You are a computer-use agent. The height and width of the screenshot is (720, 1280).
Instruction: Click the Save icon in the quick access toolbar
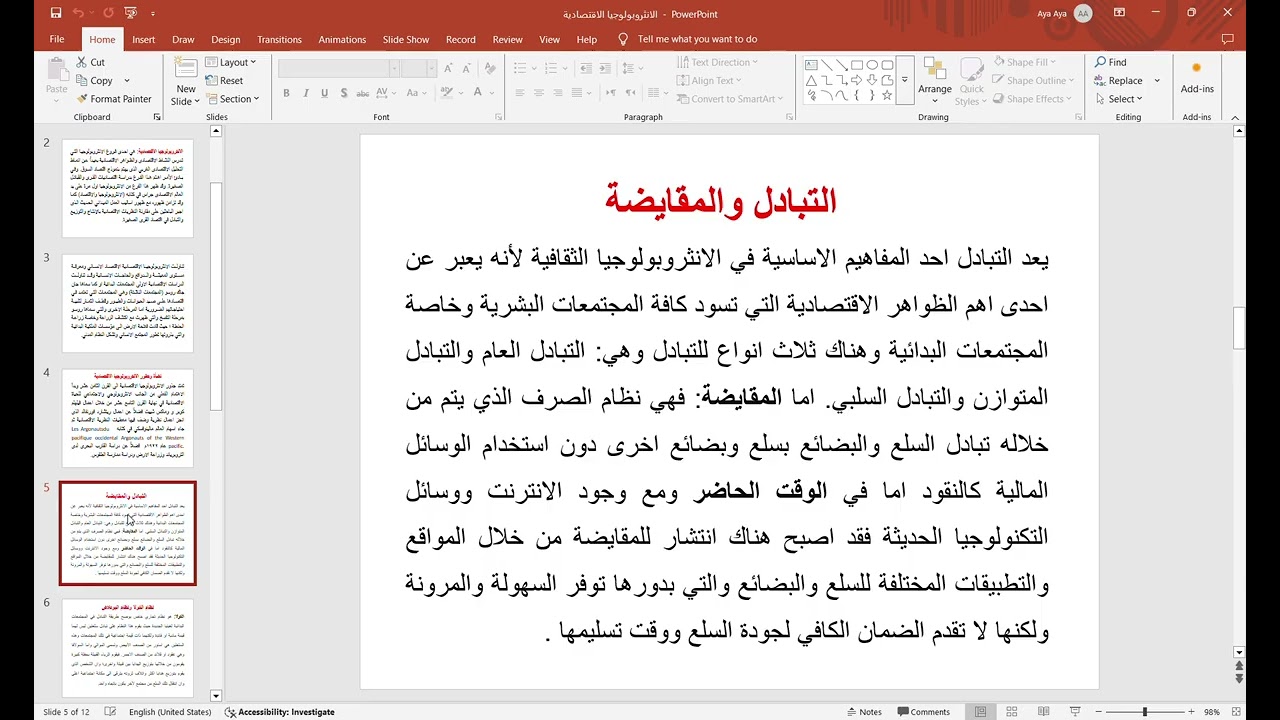56,13
